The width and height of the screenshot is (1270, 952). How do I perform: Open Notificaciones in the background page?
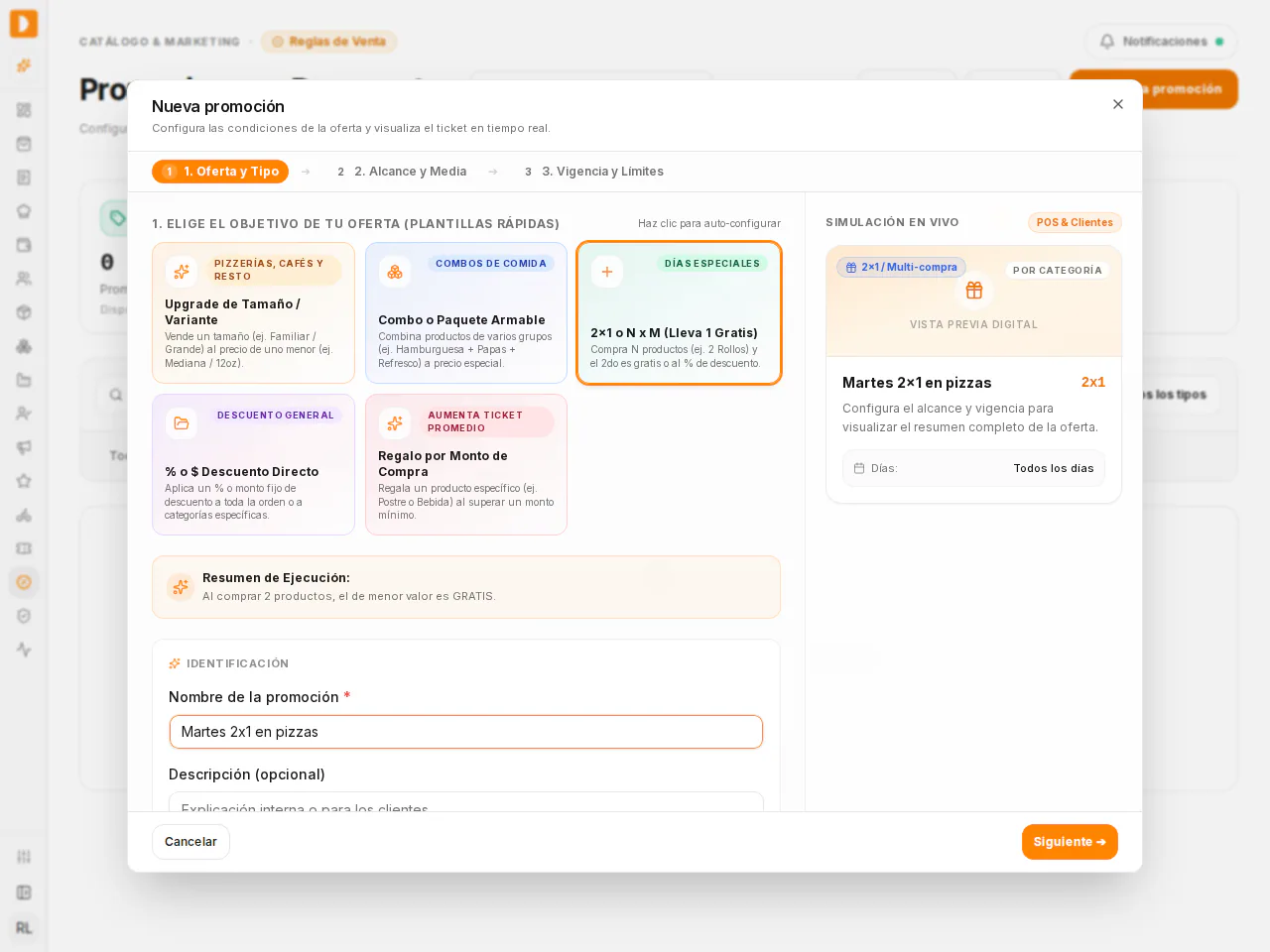point(1161,42)
